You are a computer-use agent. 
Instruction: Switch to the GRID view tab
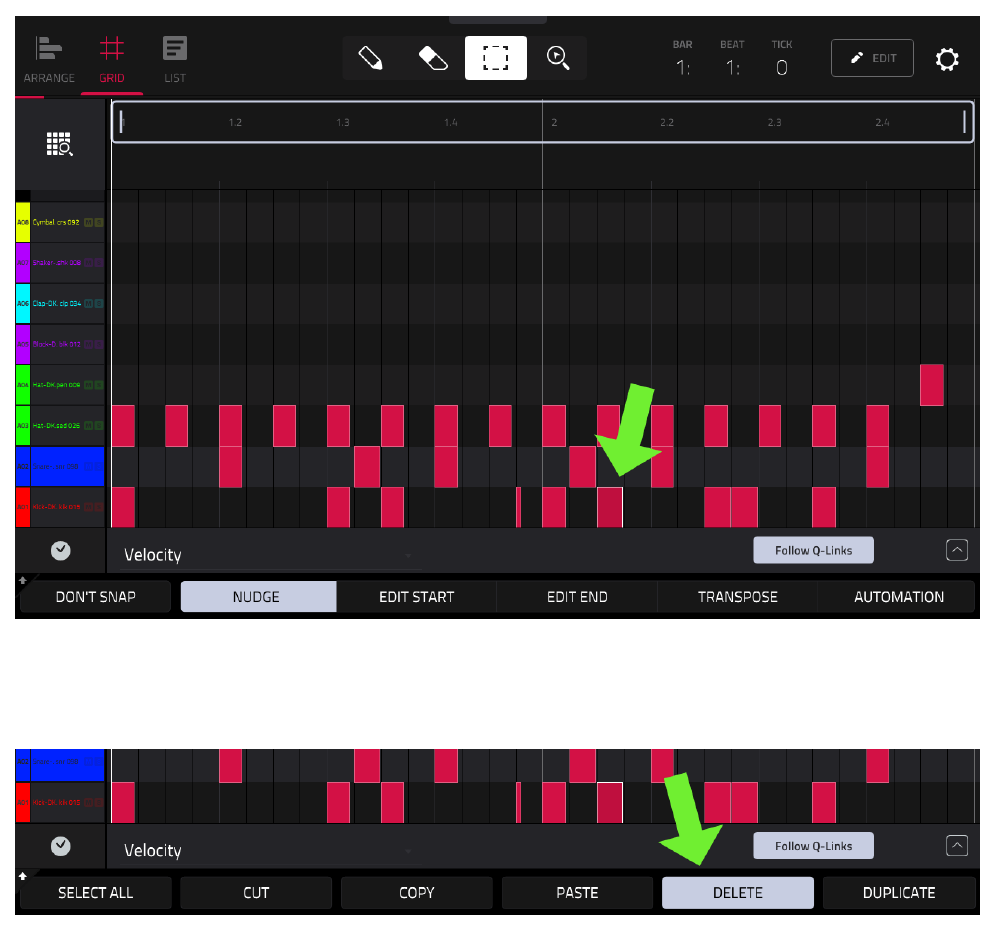click(x=112, y=60)
